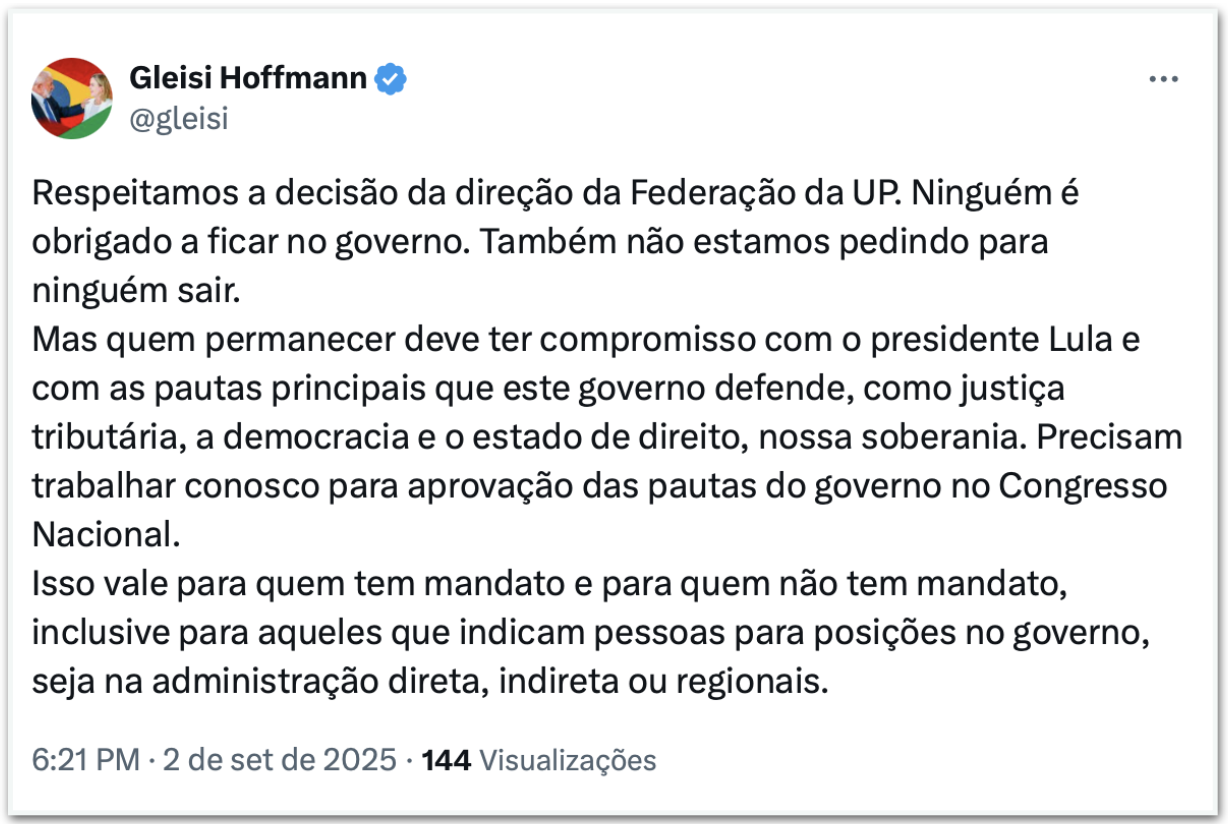Click the blue verified badge
Image resolution: width=1228 pixels, height=824 pixels.
click(390, 78)
